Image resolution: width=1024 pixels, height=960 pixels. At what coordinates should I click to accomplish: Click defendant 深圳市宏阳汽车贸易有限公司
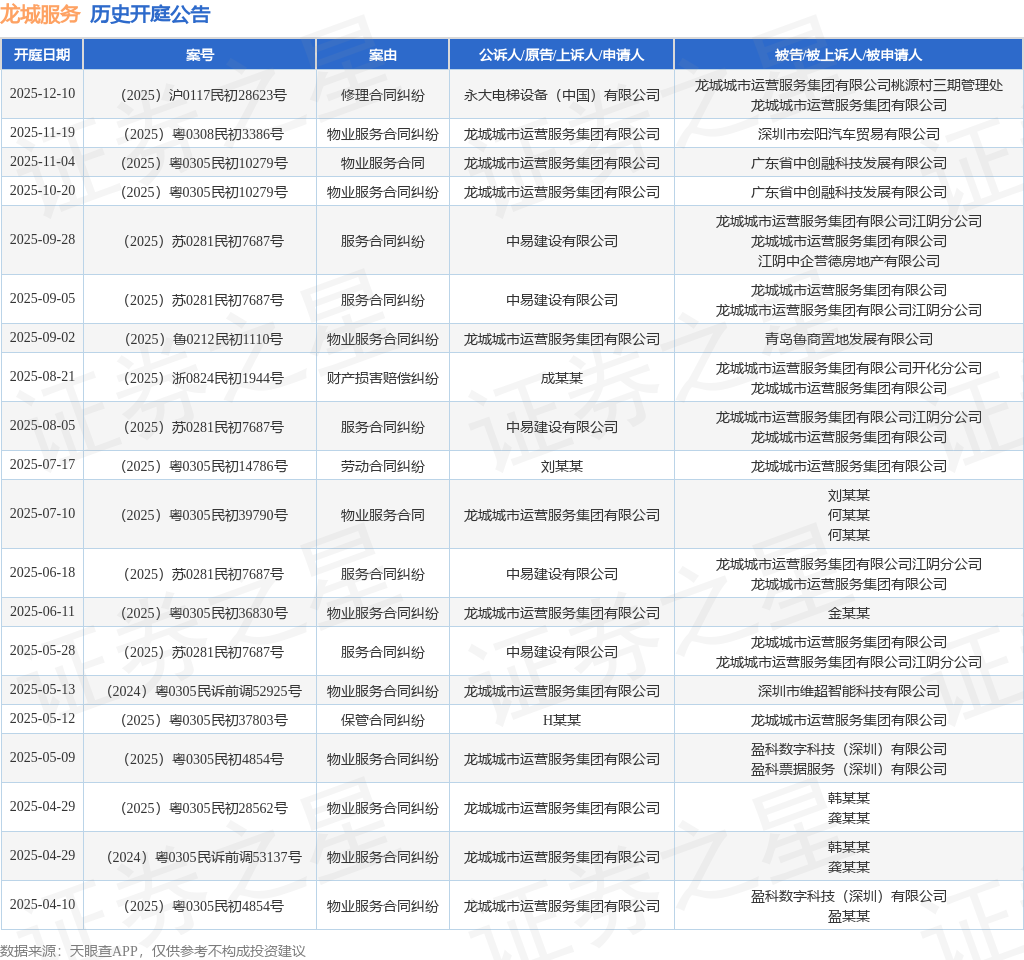848,135
